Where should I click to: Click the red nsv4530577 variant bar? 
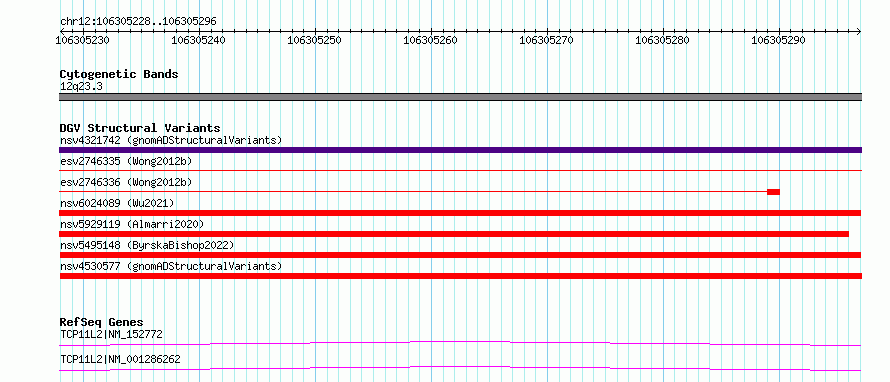coord(460,276)
